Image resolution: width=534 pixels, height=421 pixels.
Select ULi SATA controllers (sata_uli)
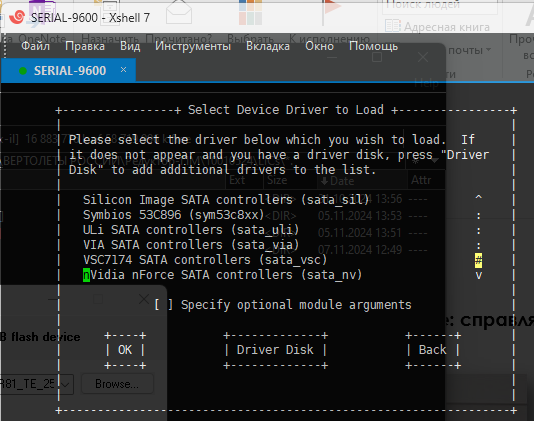(191, 230)
